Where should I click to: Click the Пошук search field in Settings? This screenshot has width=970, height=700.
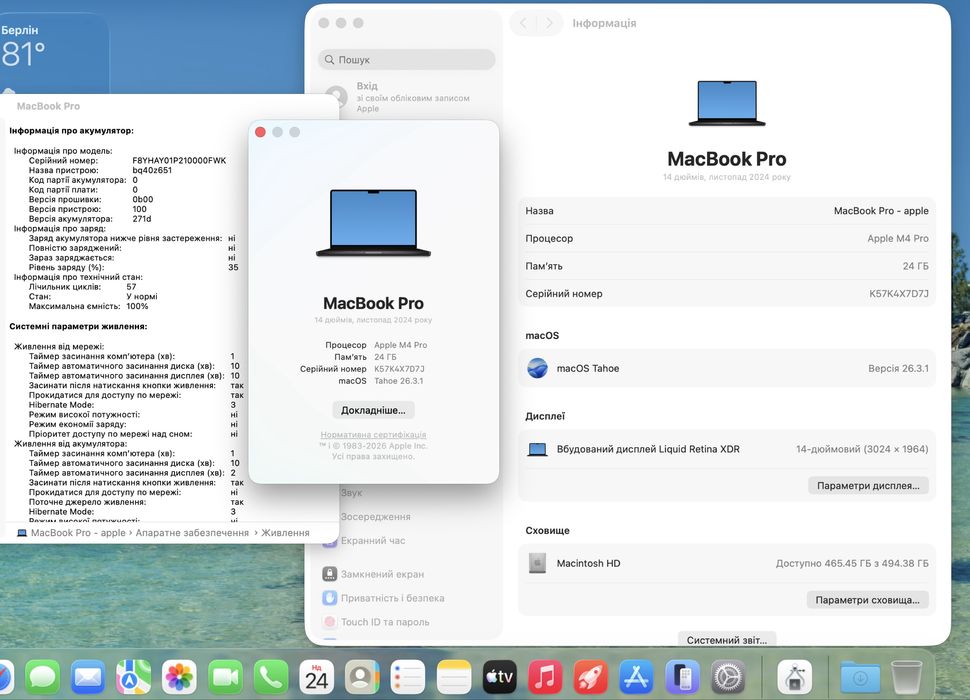click(407, 59)
